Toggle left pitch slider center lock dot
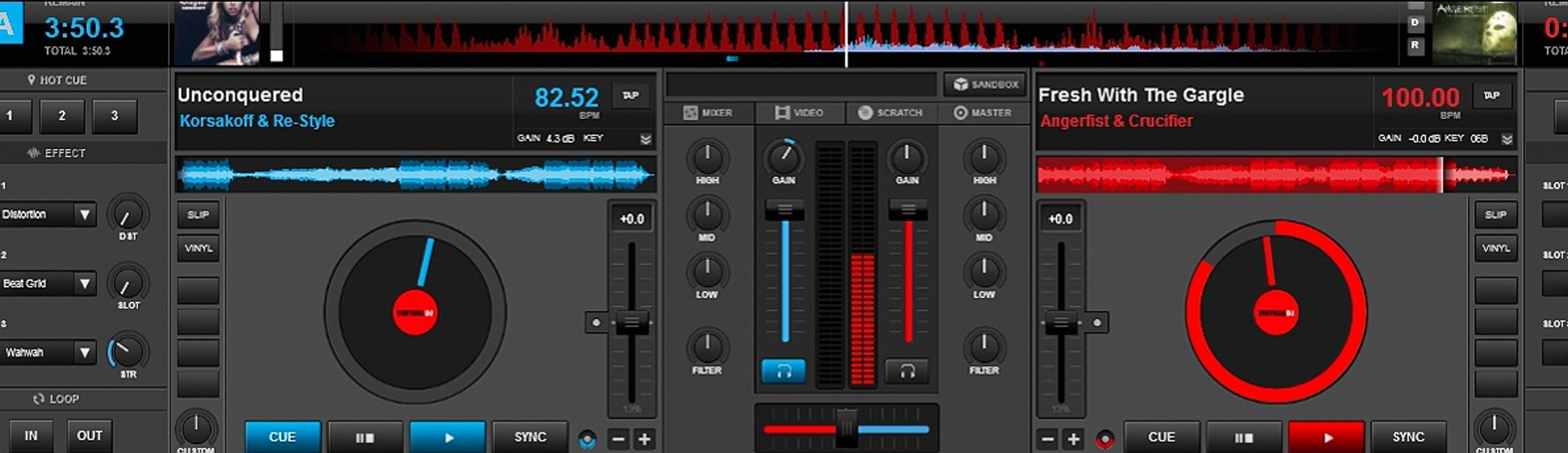The image size is (1568, 453). 596,323
